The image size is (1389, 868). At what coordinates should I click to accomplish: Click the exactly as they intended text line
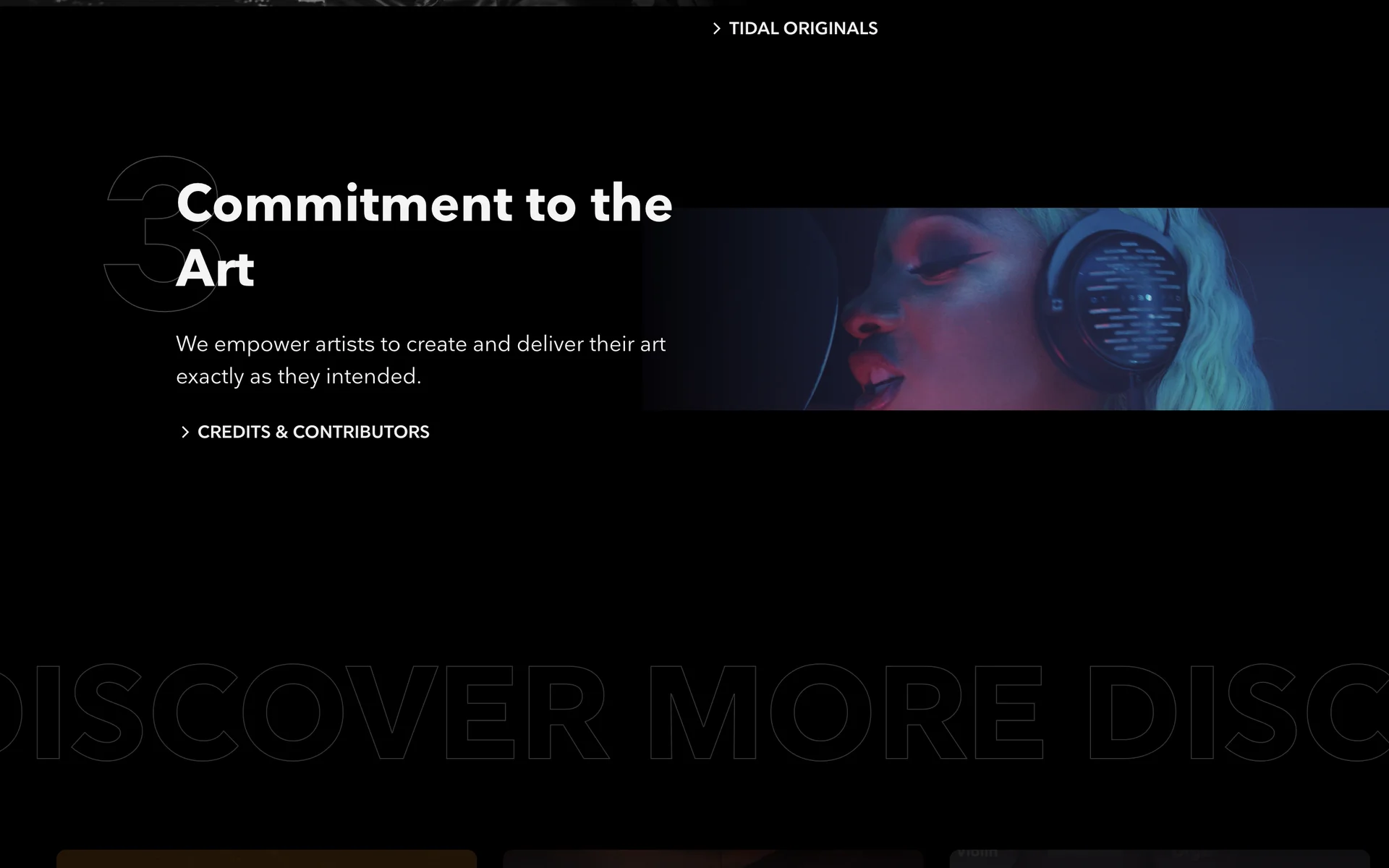coord(298,377)
